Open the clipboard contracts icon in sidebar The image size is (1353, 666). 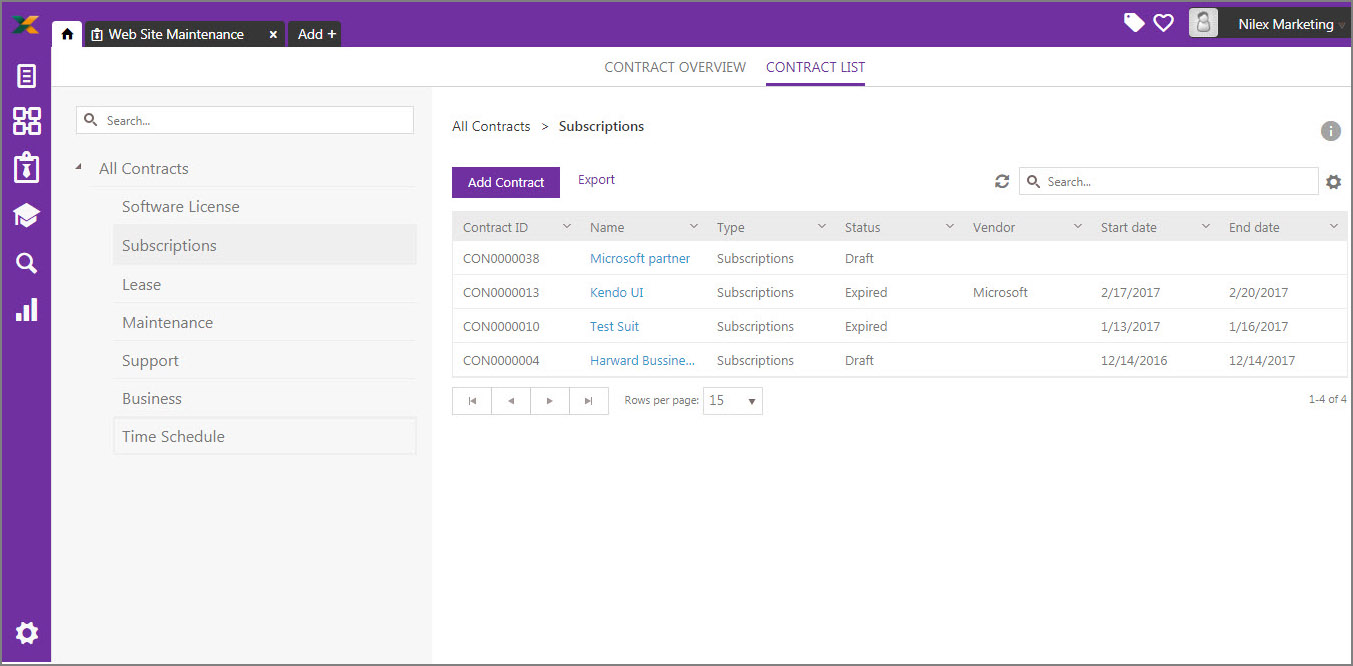coord(27,168)
